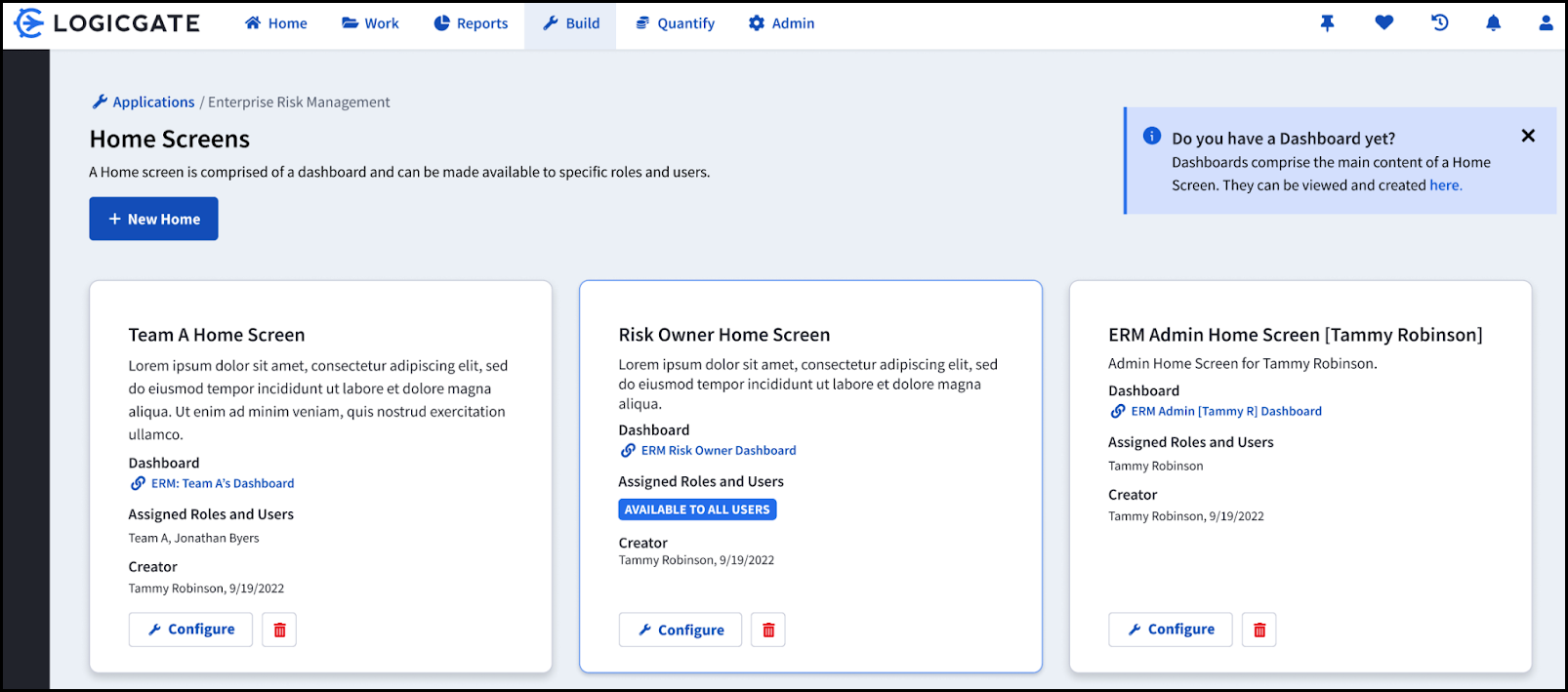Viewport: 1568px width, 692px height.
Task: Click 'Admin Home Screen for Tammy Robinson.' text
Action: (1243, 364)
